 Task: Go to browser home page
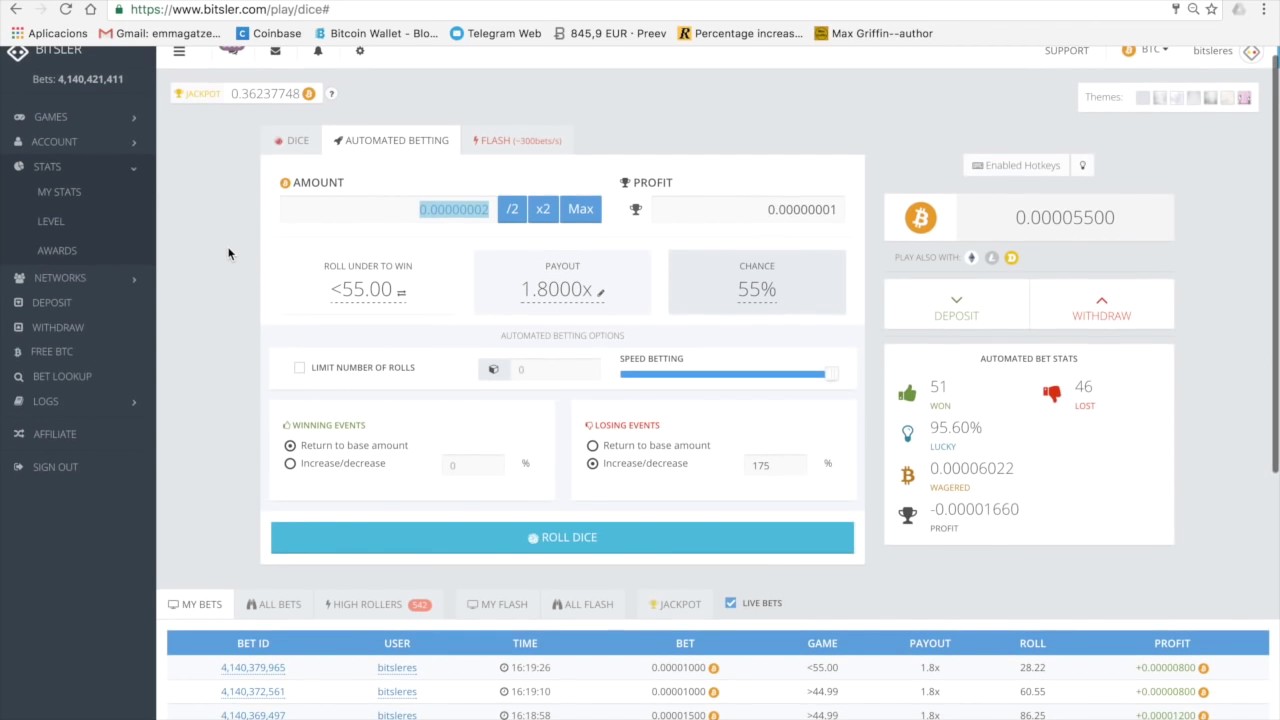(90, 9)
